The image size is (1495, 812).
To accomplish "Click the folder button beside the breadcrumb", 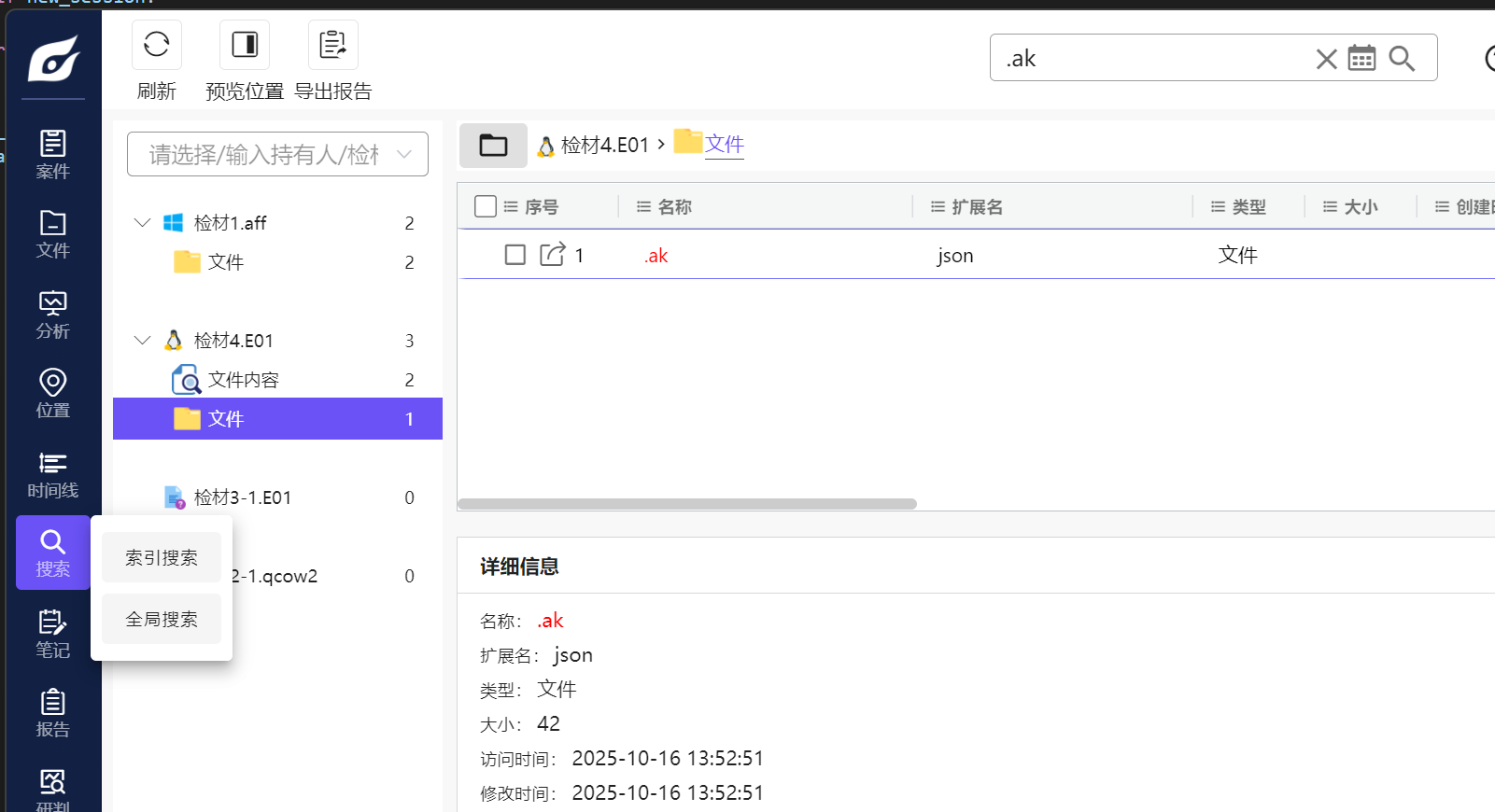I will 493,145.
